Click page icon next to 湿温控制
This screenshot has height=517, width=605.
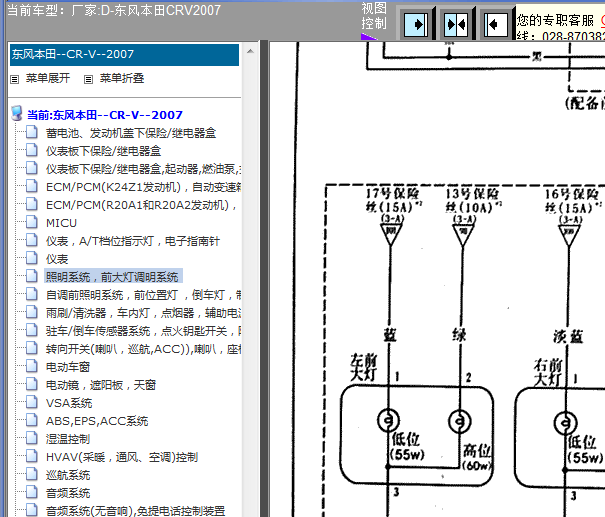pyautogui.click(x=32, y=439)
